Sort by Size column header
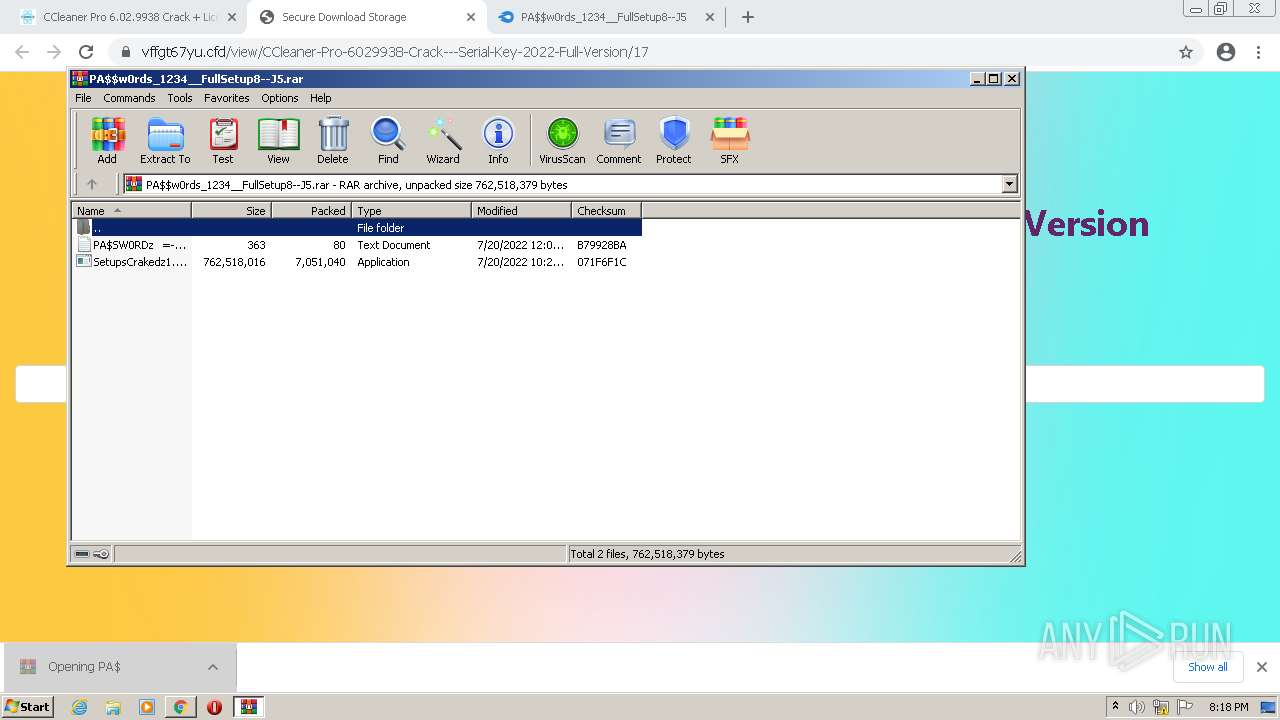Viewport: 1280px width, 720px height. coord(231,210)
